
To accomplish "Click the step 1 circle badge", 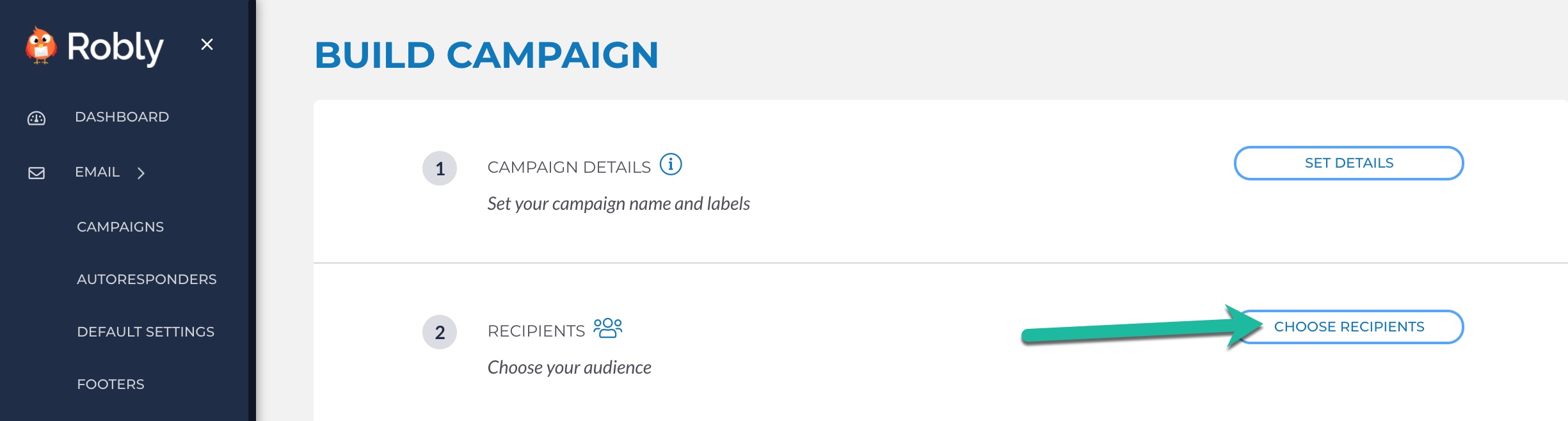I will tap(441, 168).
